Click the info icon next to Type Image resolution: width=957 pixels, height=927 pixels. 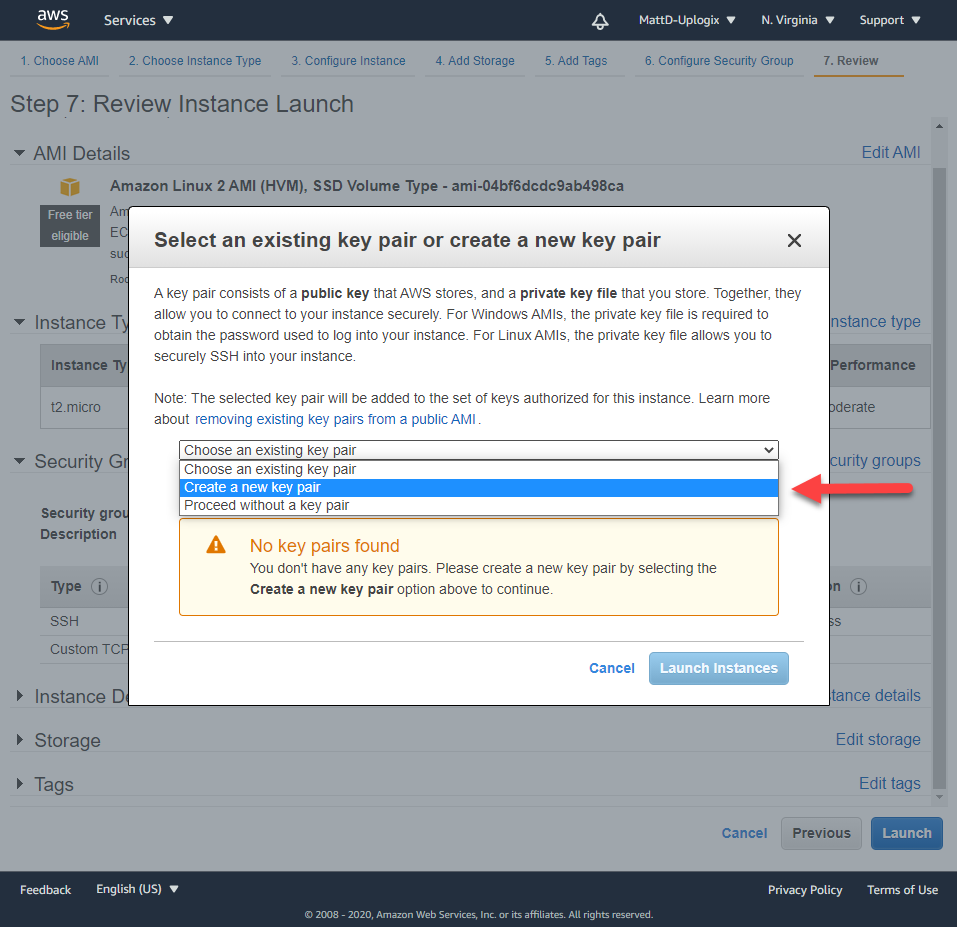(x=100, y=586)
